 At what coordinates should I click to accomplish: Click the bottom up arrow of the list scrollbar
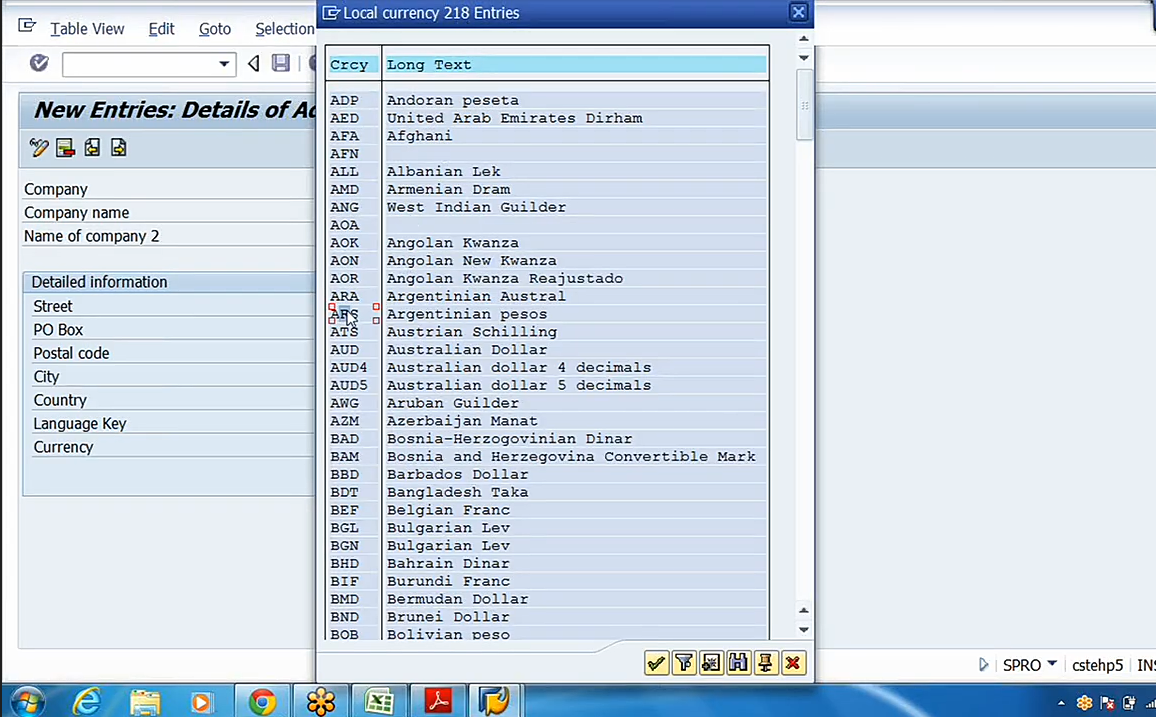pos(804,610)
